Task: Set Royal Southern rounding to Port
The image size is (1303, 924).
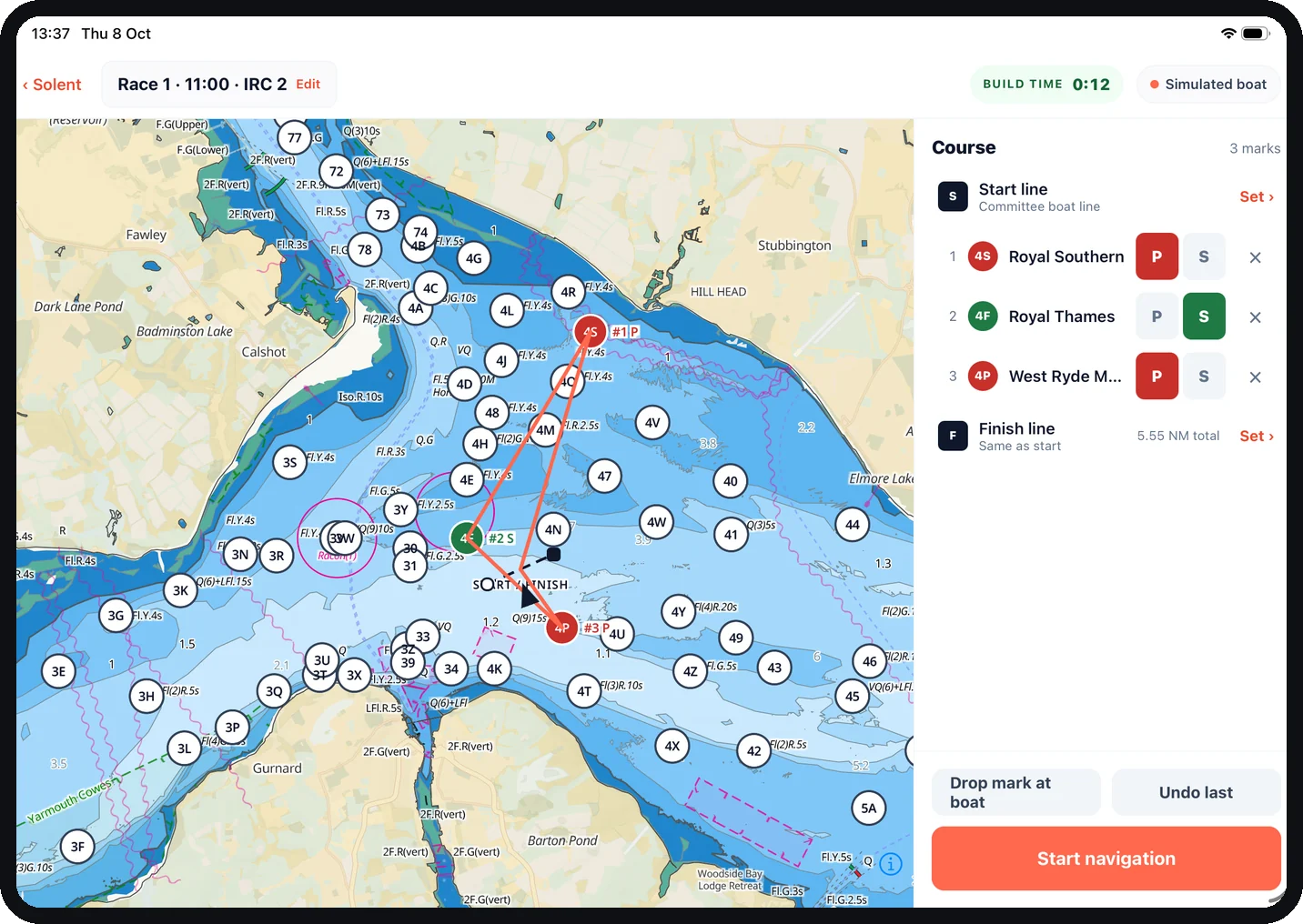Action: point(1157,256)
